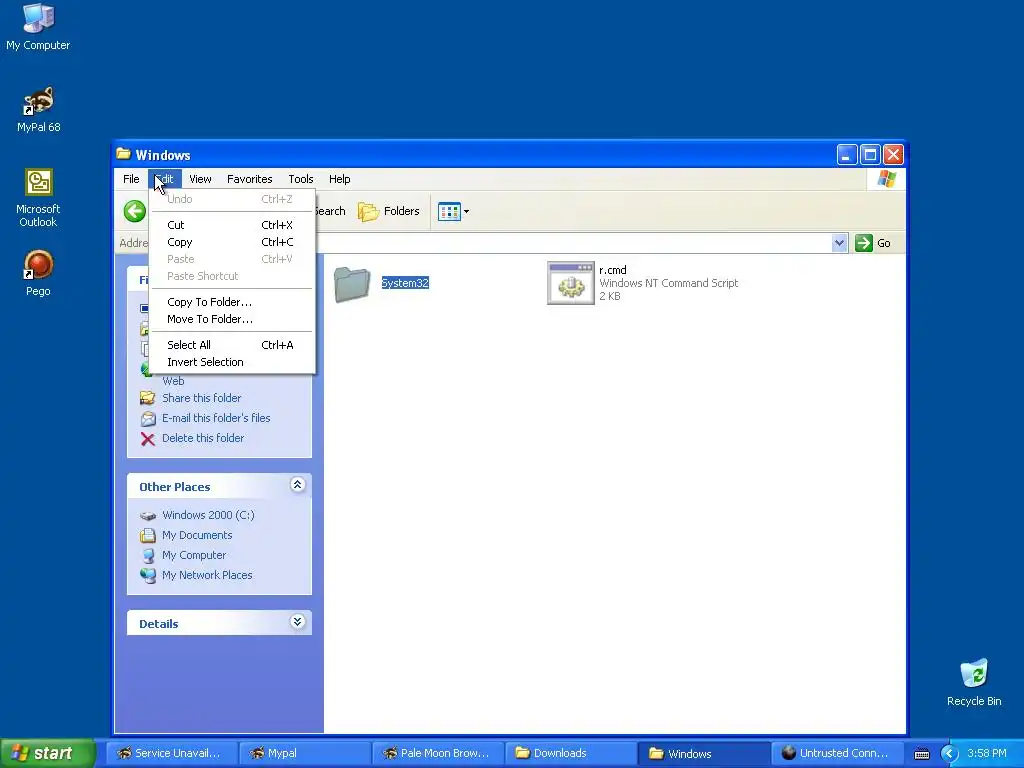
Task: Click the Start button
Action: (x=48, y=753)
